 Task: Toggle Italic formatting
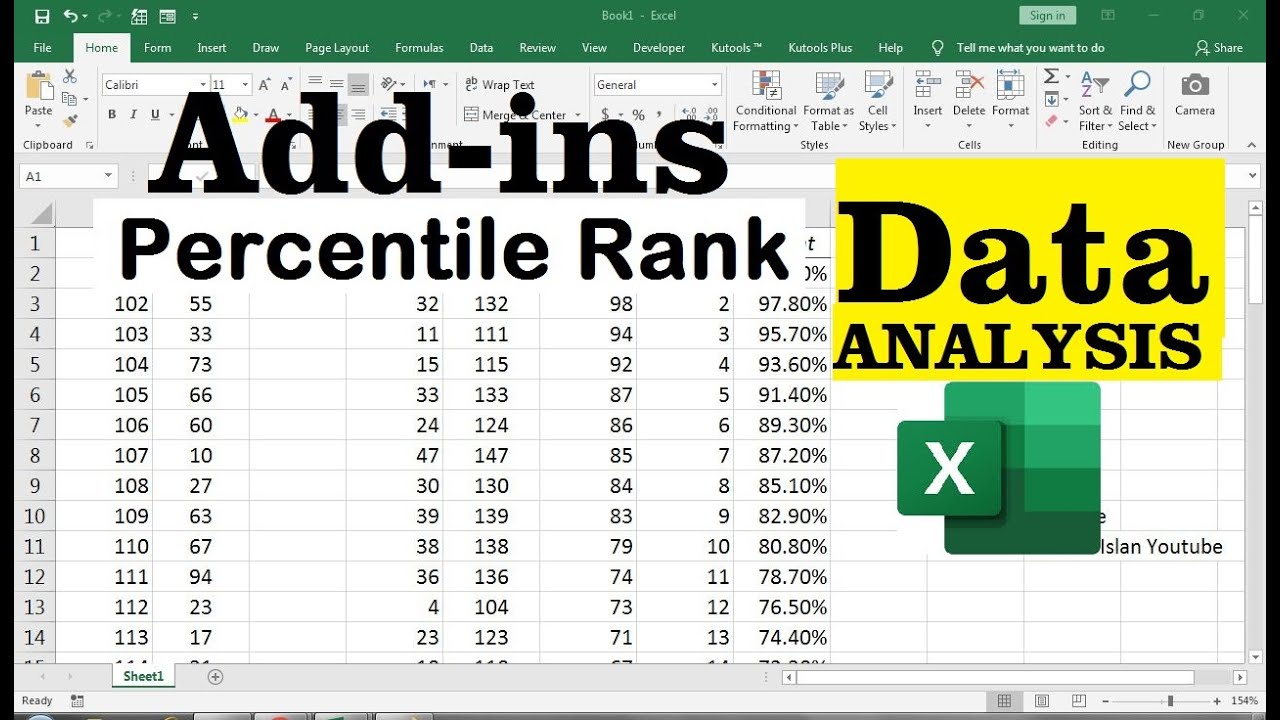click(x=134, y=115)
